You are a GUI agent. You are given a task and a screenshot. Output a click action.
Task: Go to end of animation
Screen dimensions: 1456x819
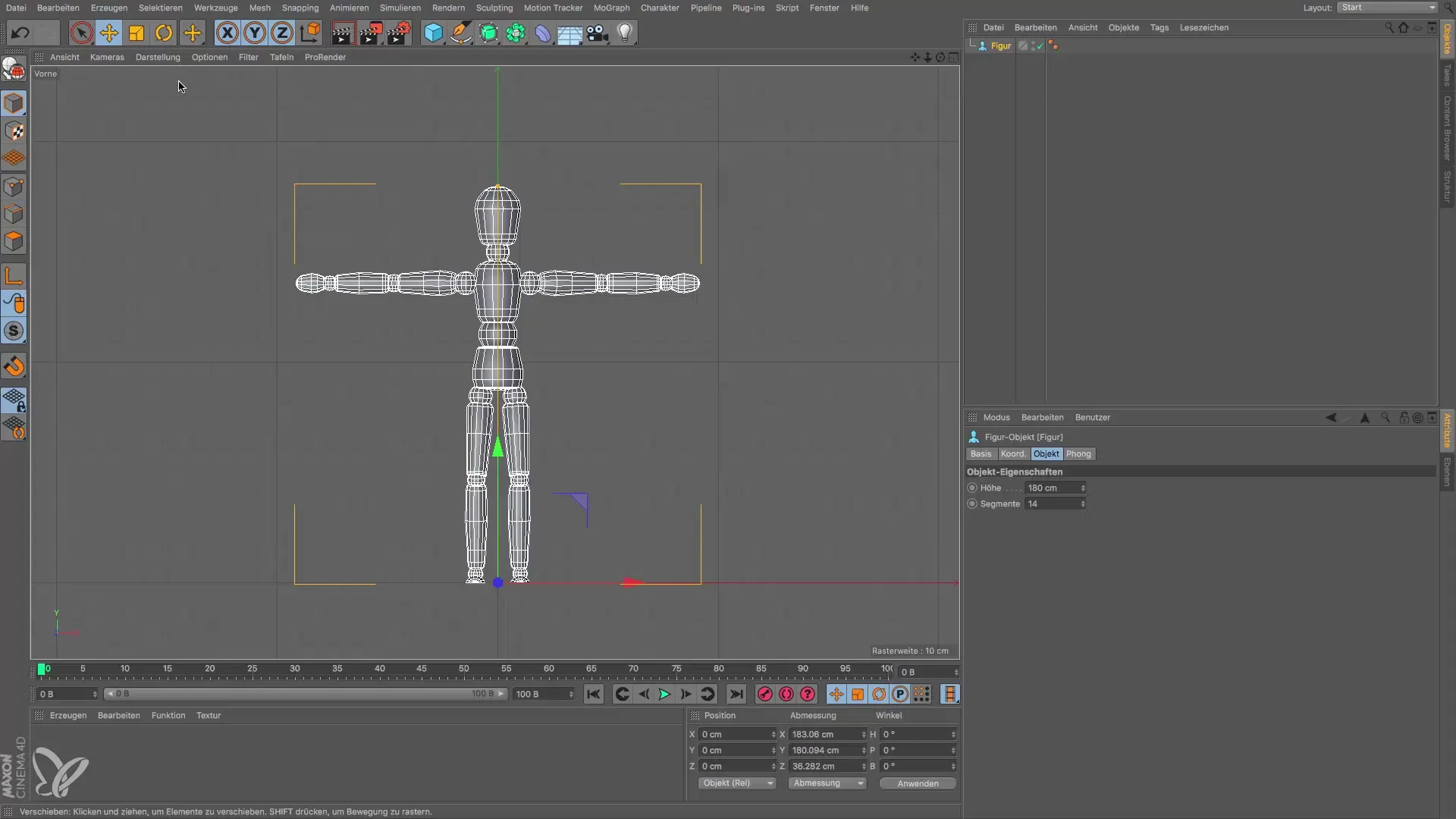[x=736, y=695]
